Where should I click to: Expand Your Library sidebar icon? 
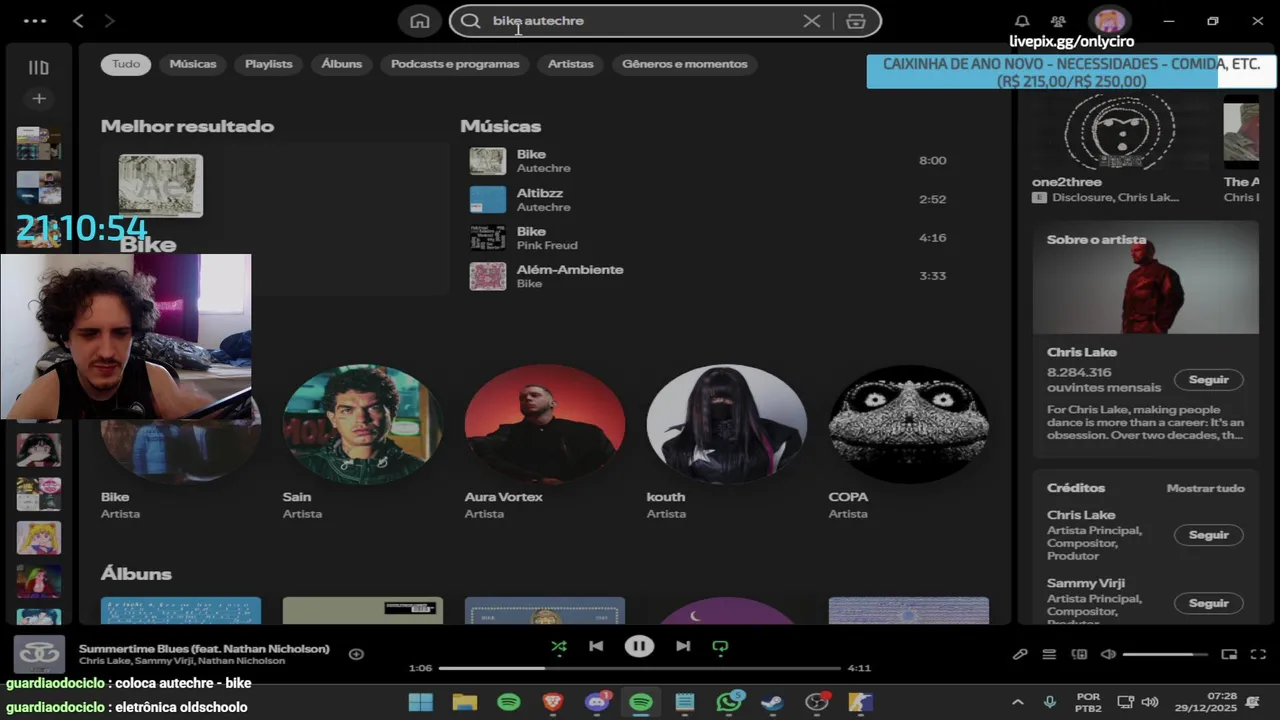[38, 67]
